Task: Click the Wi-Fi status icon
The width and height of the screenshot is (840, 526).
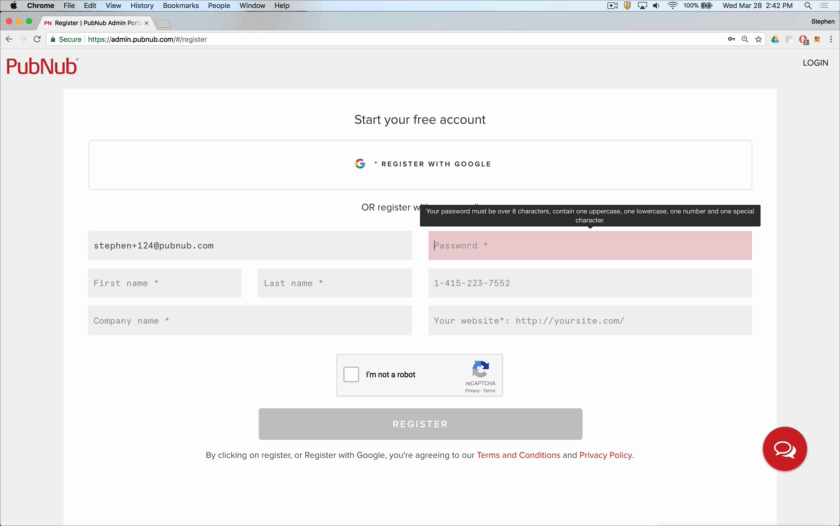Action: 672,5
